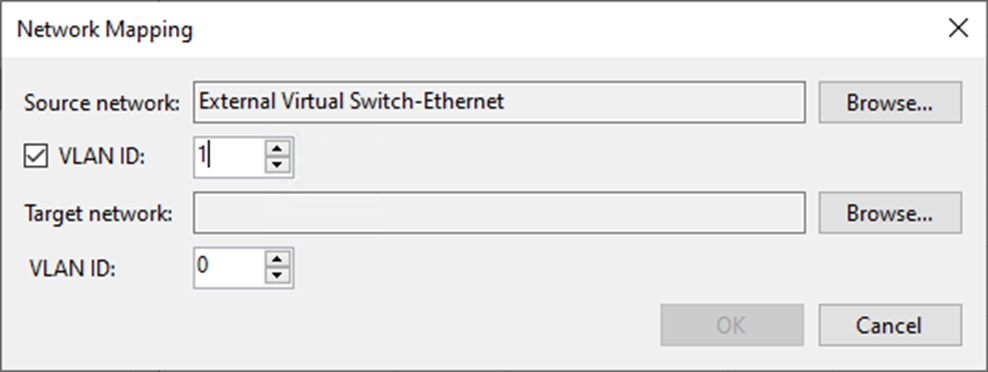Click the VLAN ID label next to checkbox
The image size is (988, 372).
pyautogui.click(x=102, y=156)
